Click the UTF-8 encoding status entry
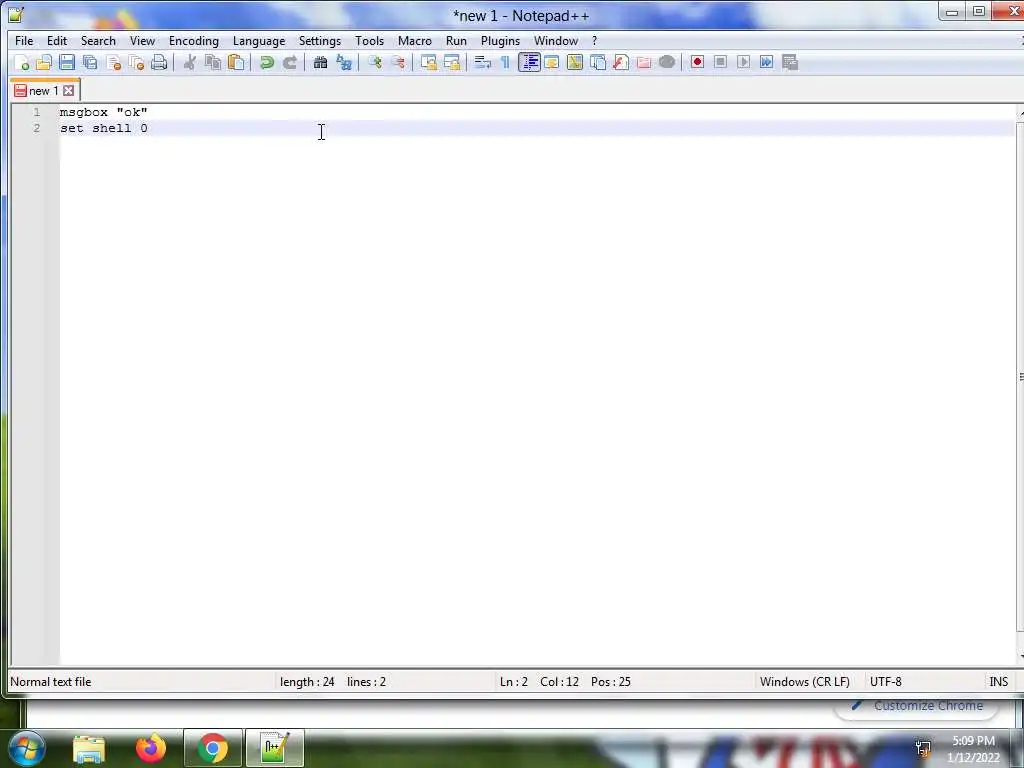The width and height of the screenshot is (1024, 768). [886, 682]
